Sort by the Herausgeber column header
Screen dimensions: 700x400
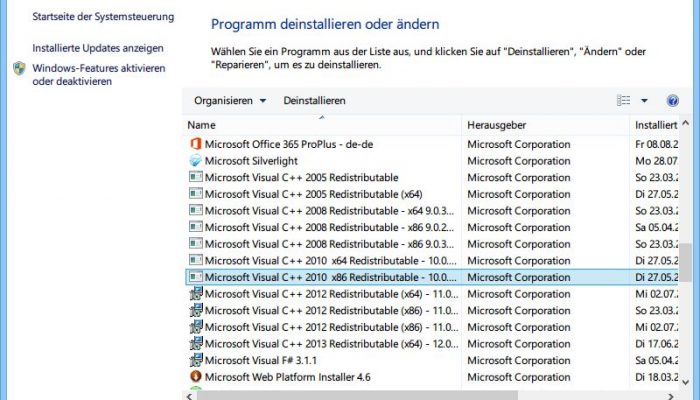(x=546, y=125)
